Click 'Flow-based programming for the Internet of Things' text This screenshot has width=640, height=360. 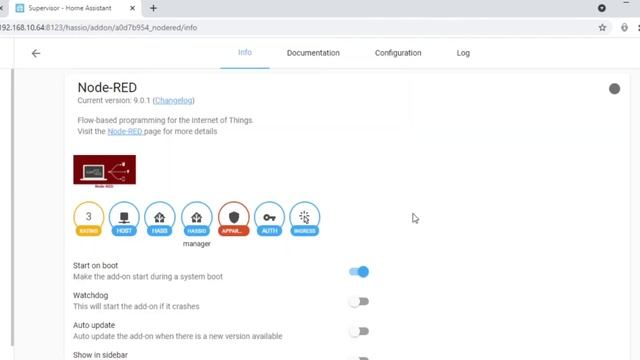point(165,120)
